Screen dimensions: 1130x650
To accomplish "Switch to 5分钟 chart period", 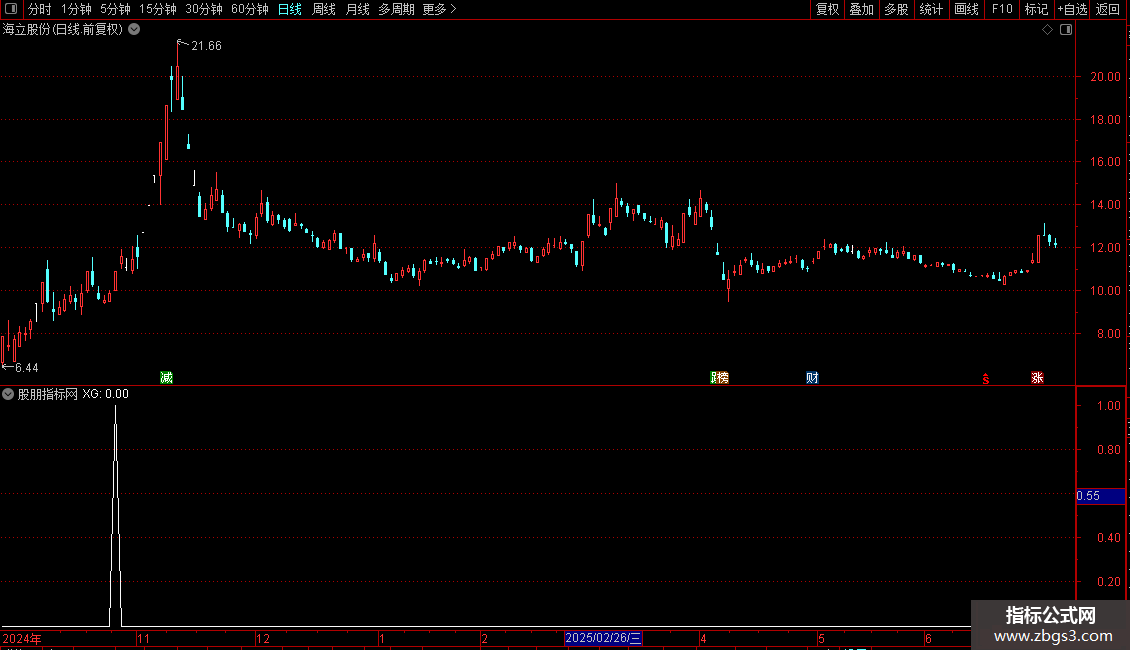I will pyautogui.click(x=115, y=9).
